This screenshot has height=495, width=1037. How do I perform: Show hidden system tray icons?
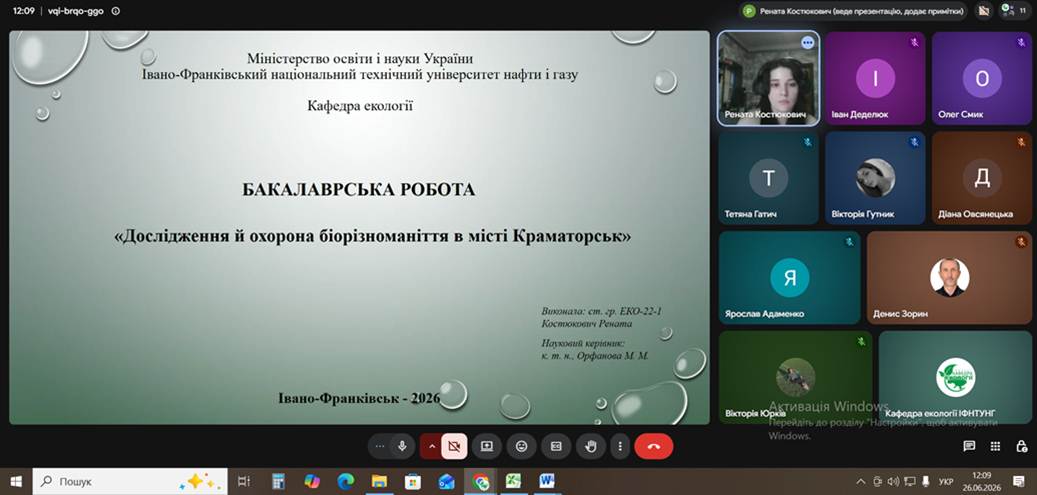860,482
